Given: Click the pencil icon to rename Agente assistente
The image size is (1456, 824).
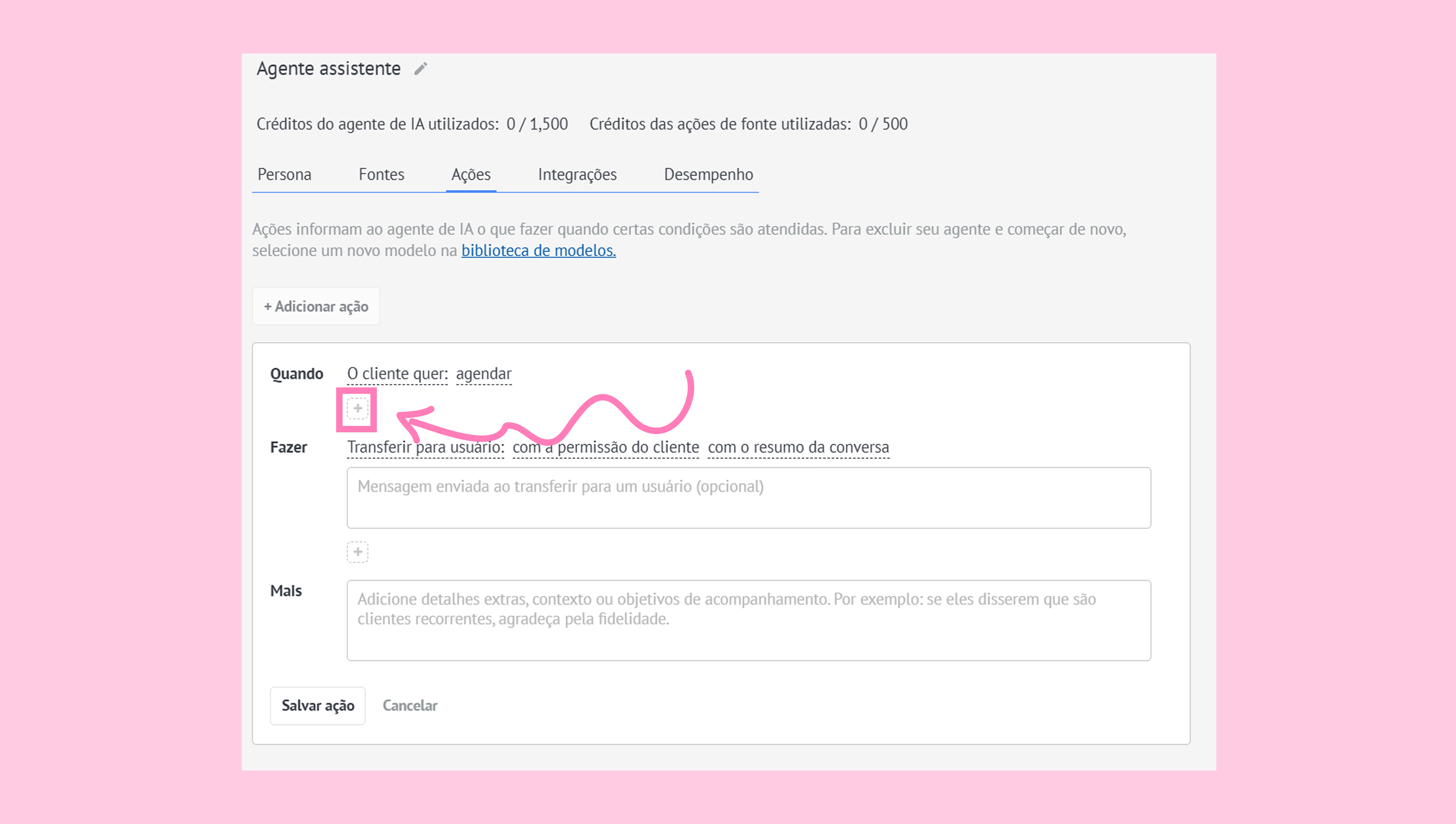Looking at the screenshot, I should (x=420, y=69).
